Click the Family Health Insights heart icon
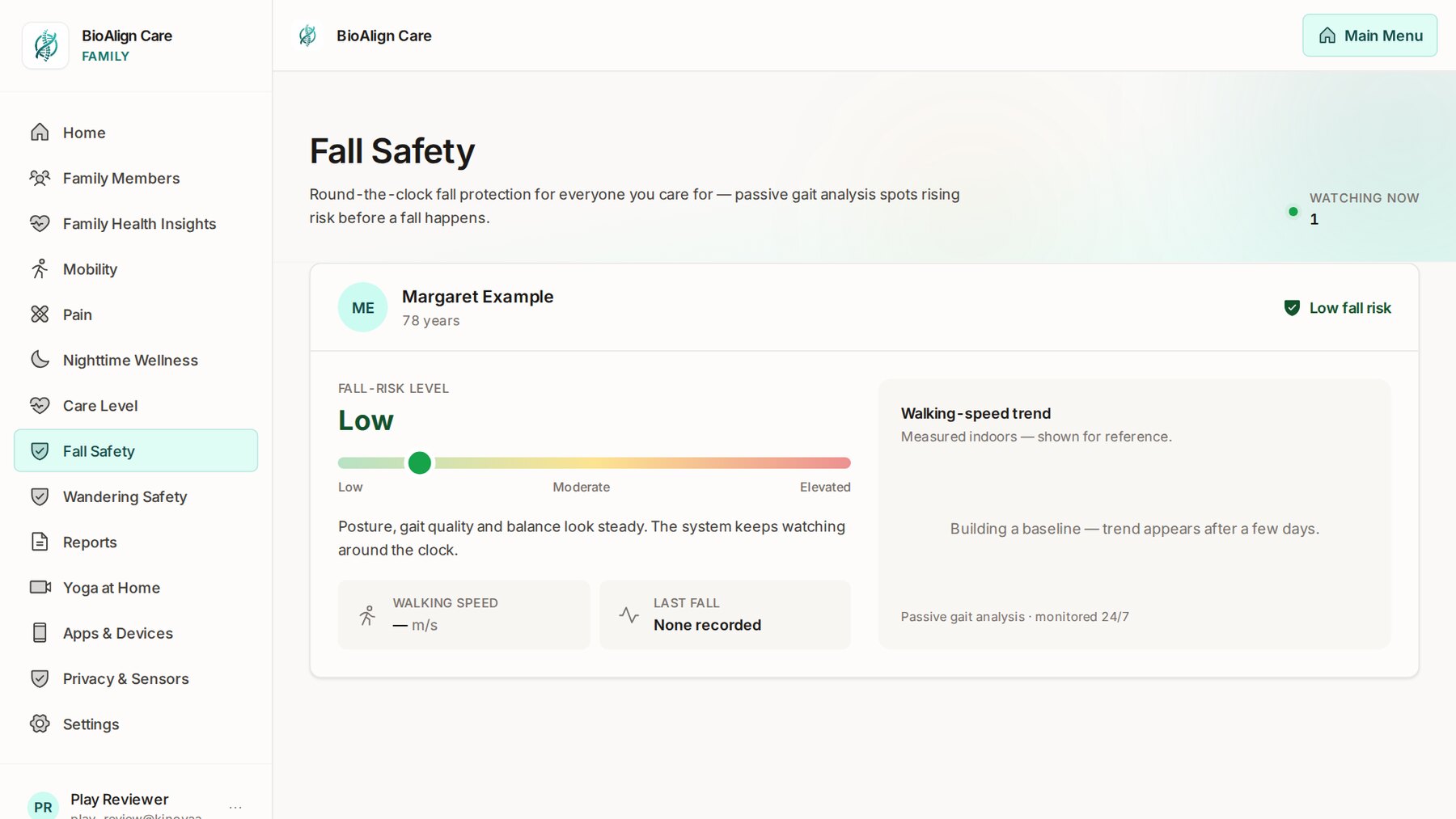This screenshot has width=1456, height=819. pos(40,223)
